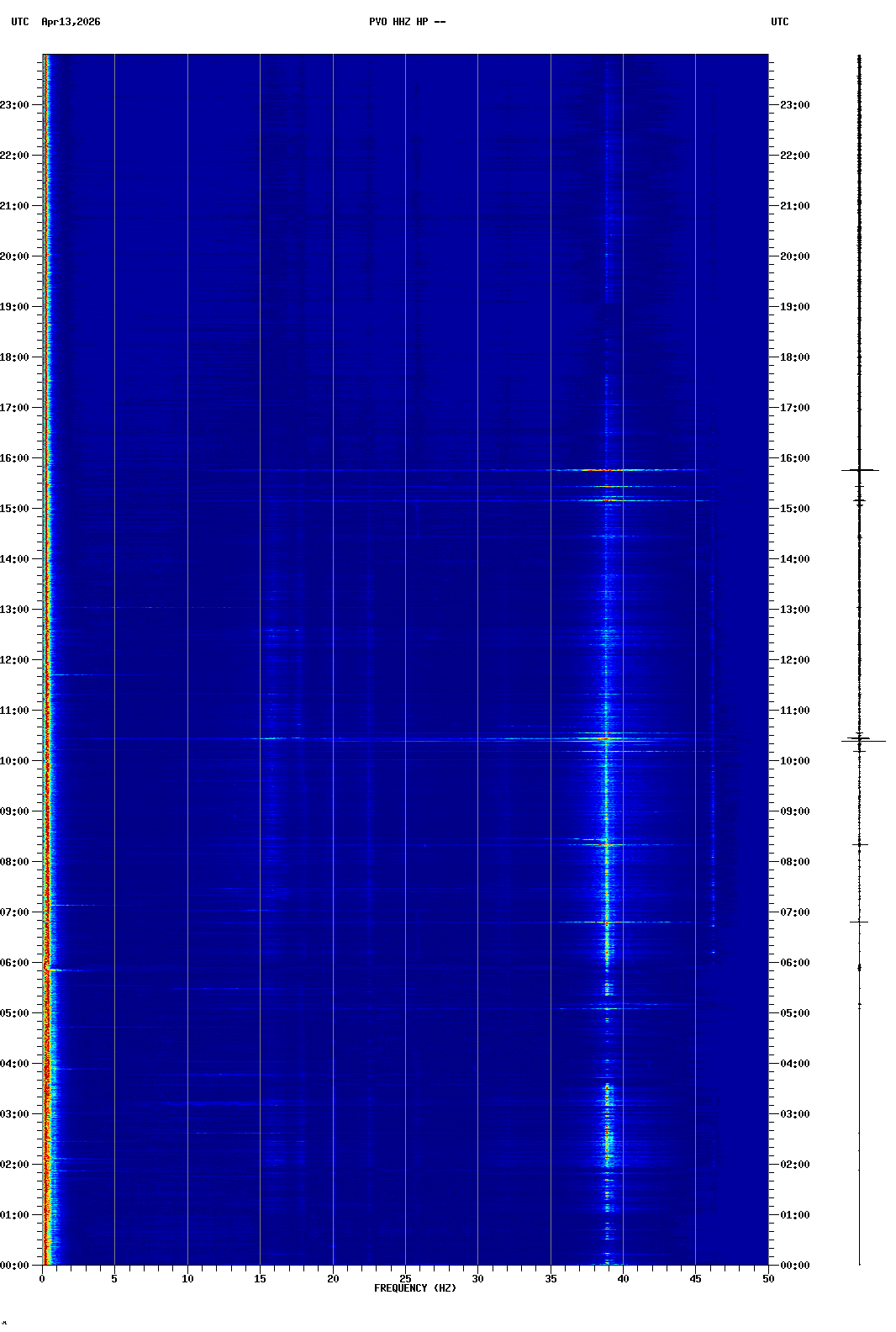Click the 25 tick label on frequency axis
The width and height of the screenshot is (896, 1332).
click(405, 1279)
